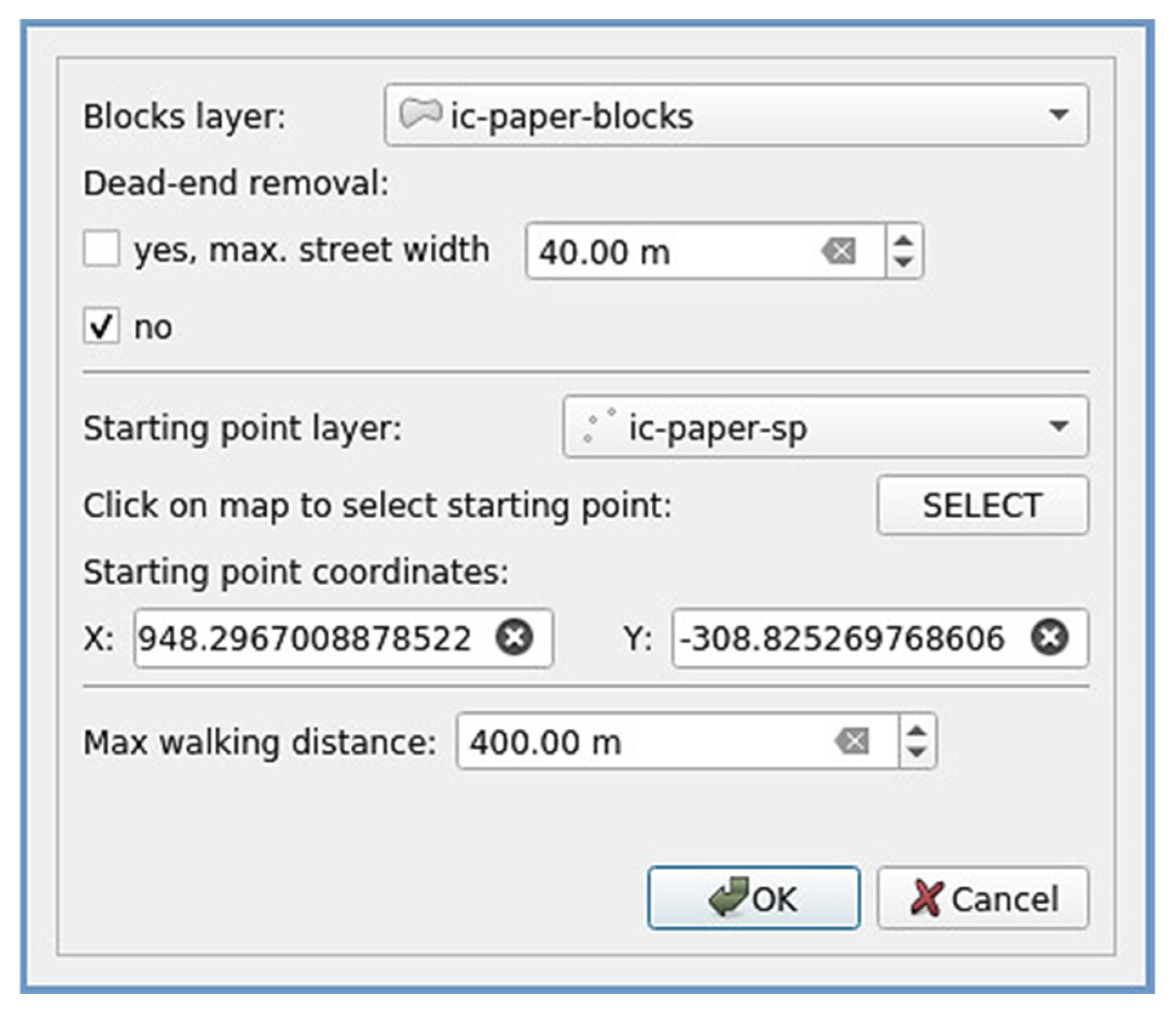Confirm the dialog with OK
Screen dimensions: 1176x1009
tap(753, 898)
